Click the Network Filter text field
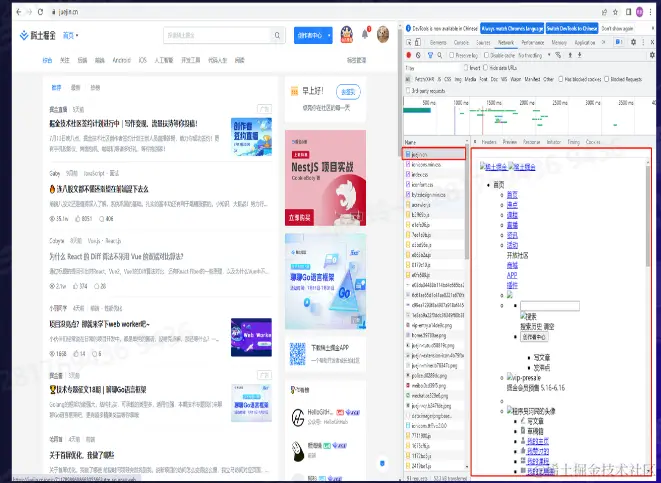 tap(432, 67)
